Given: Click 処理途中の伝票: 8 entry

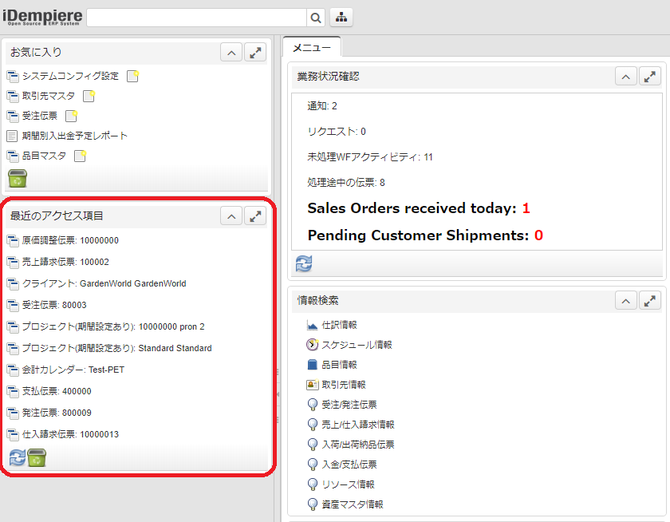Looking at the screenshot, I should [346, 183].
